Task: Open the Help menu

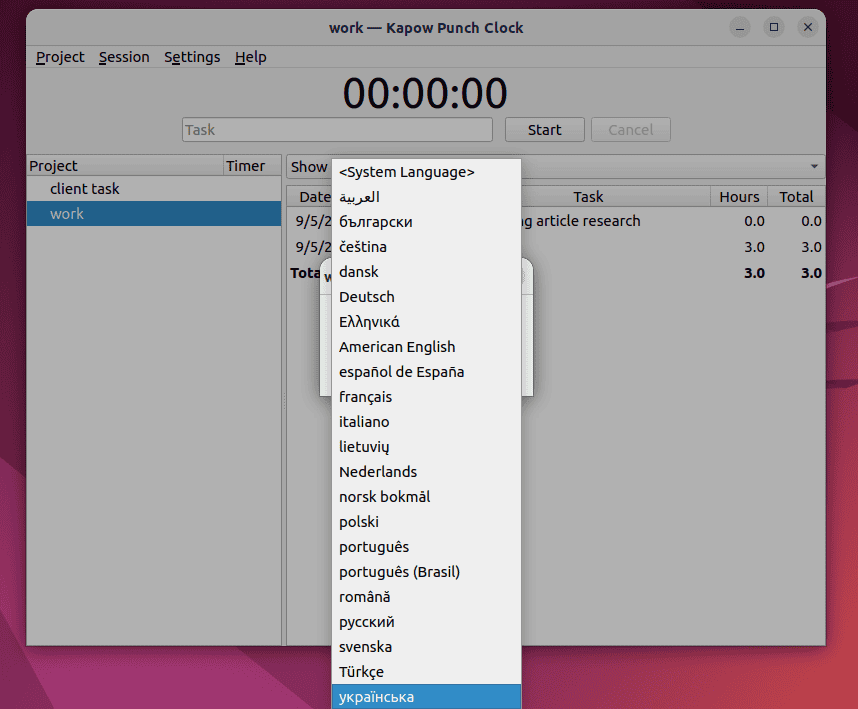Action: 250,57
